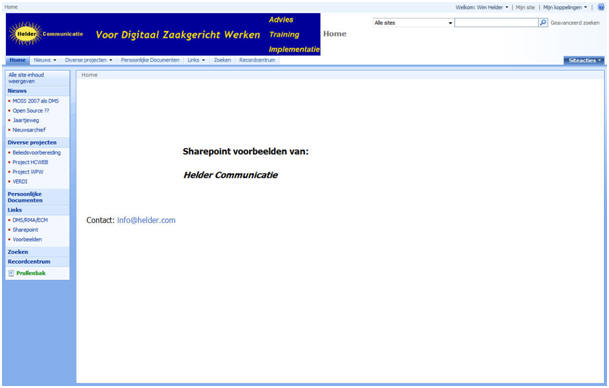Open the help icon in top corner

[601, 7]
